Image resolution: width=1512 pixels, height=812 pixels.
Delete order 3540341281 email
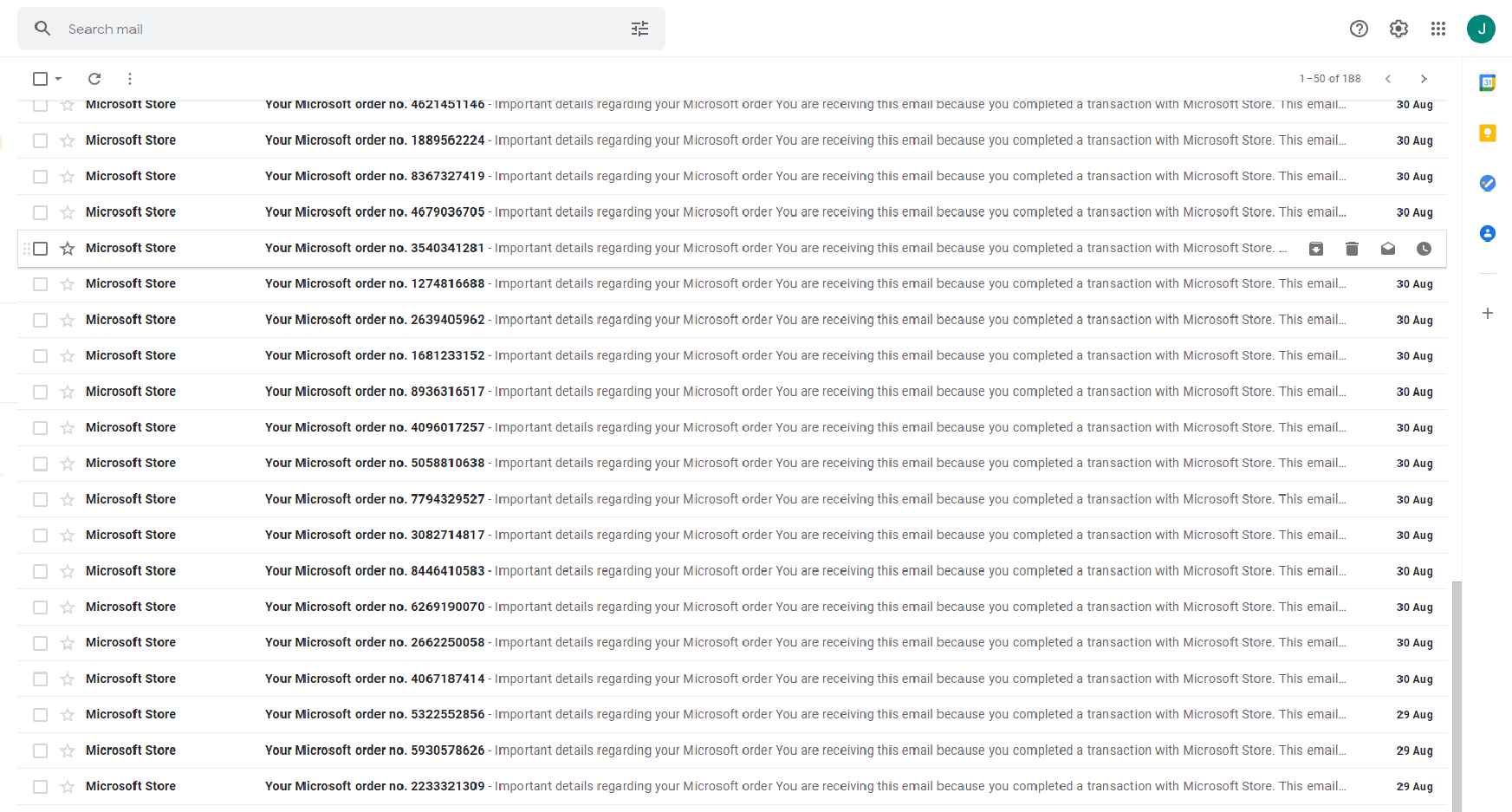1352,249
